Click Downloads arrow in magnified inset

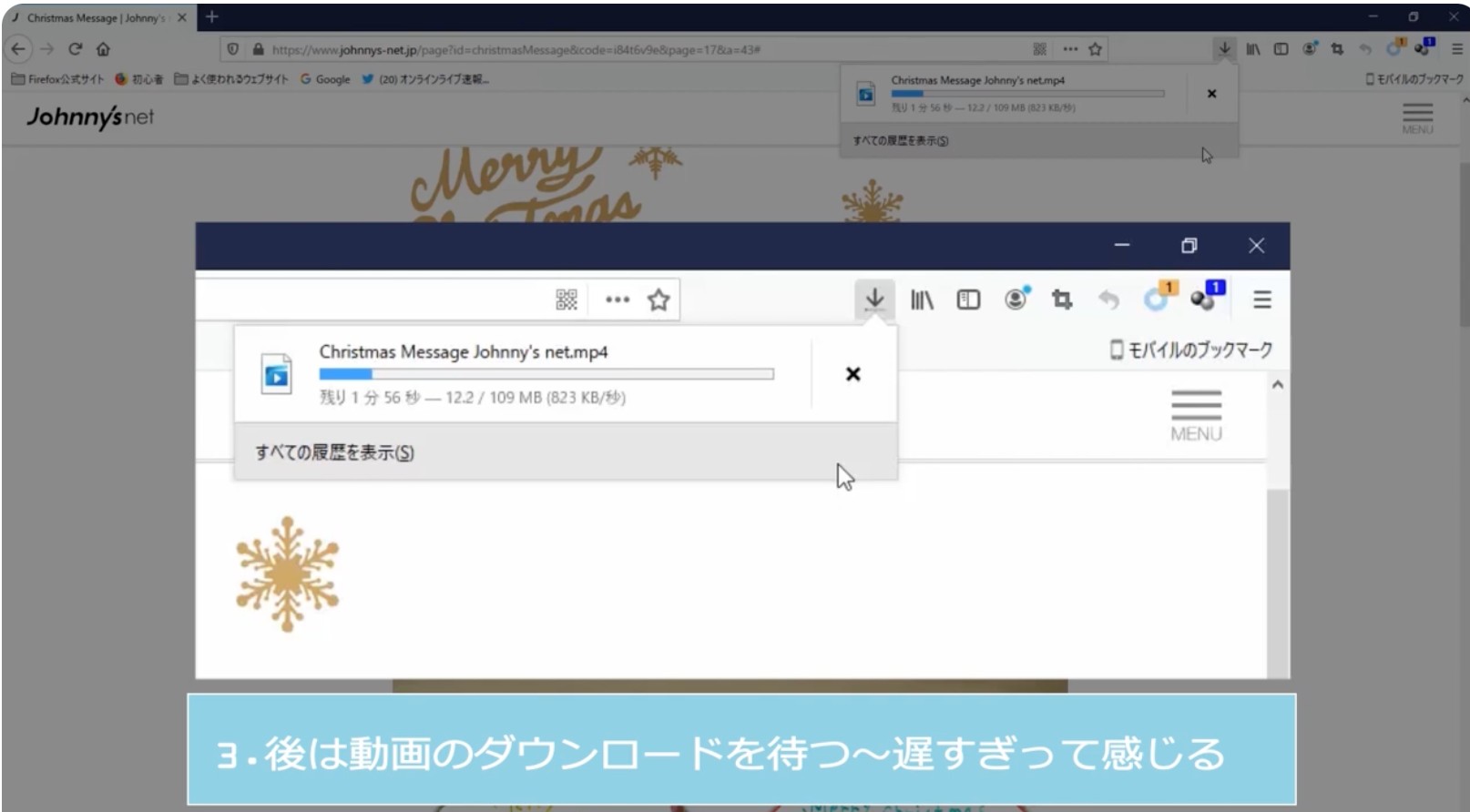874,299
